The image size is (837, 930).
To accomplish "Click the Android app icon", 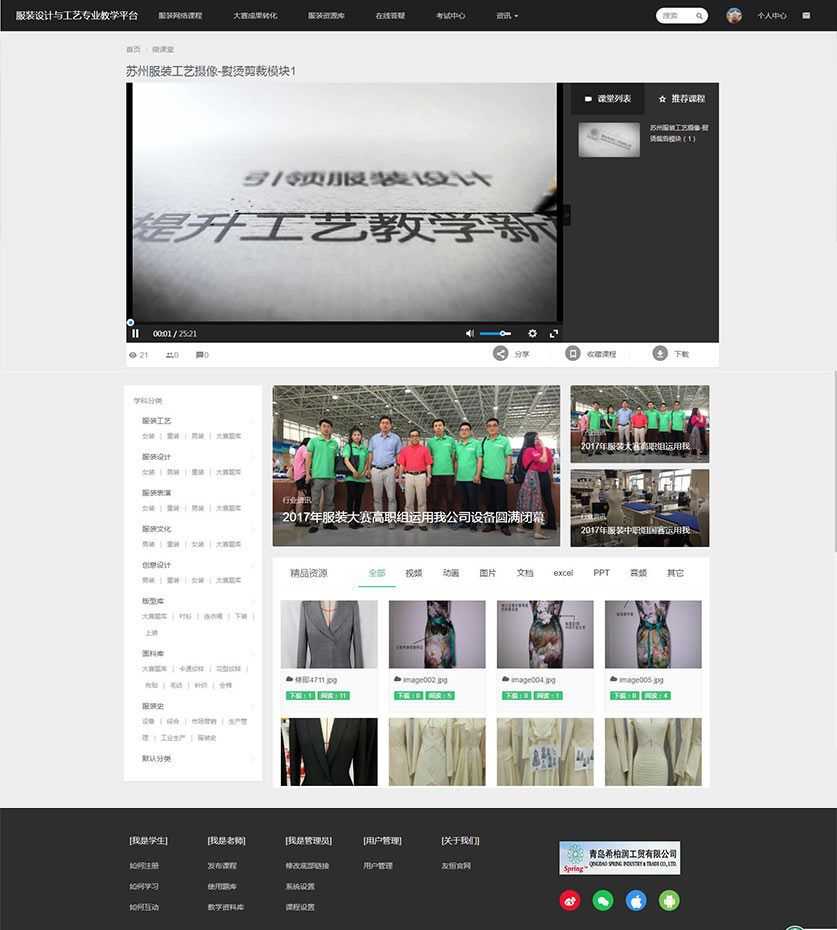I will [668, 901].
